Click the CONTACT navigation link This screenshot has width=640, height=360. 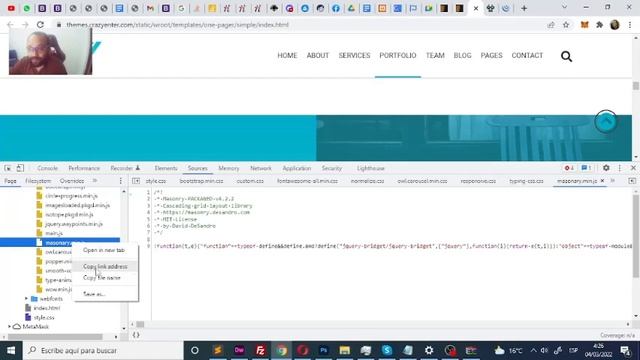(527, 56)
